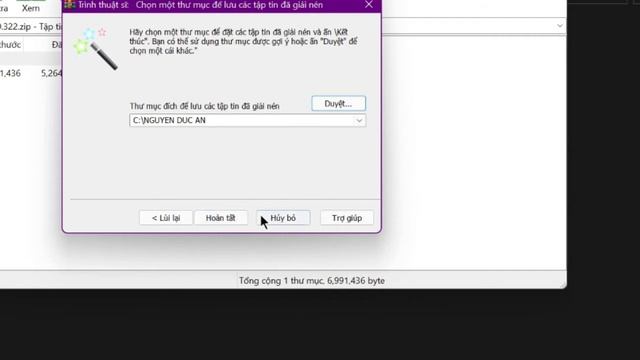Go back with the Lùi lại button

coord(166,218)
